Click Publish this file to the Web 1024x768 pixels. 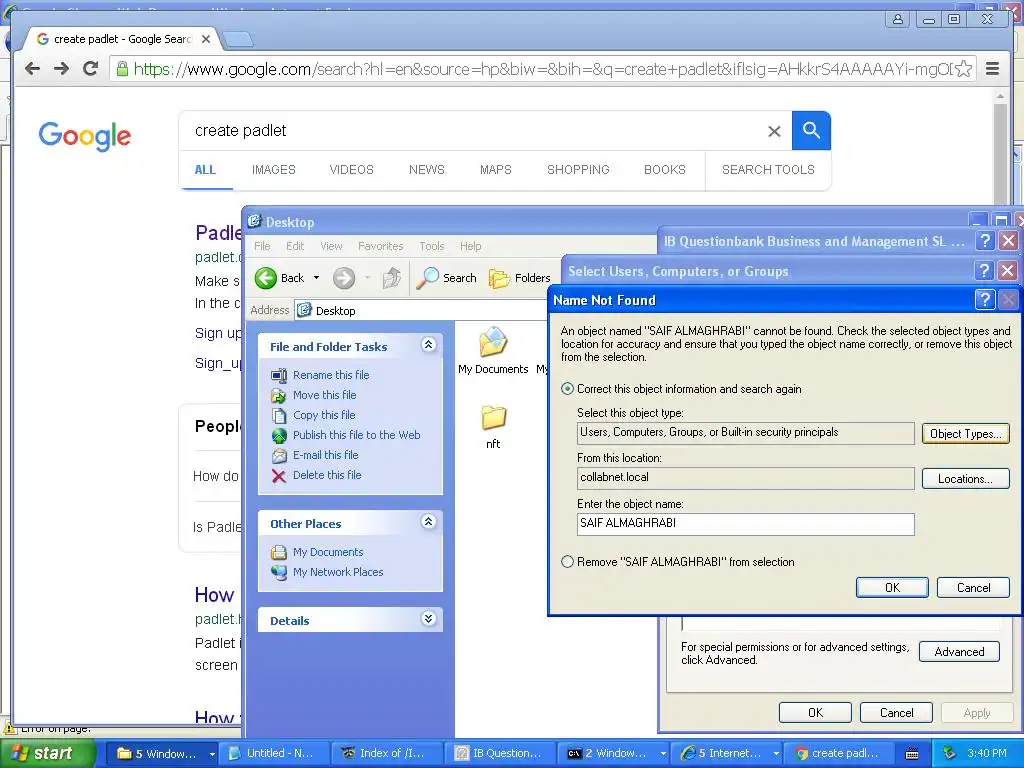pyautogui.click(x=357, y=435)
